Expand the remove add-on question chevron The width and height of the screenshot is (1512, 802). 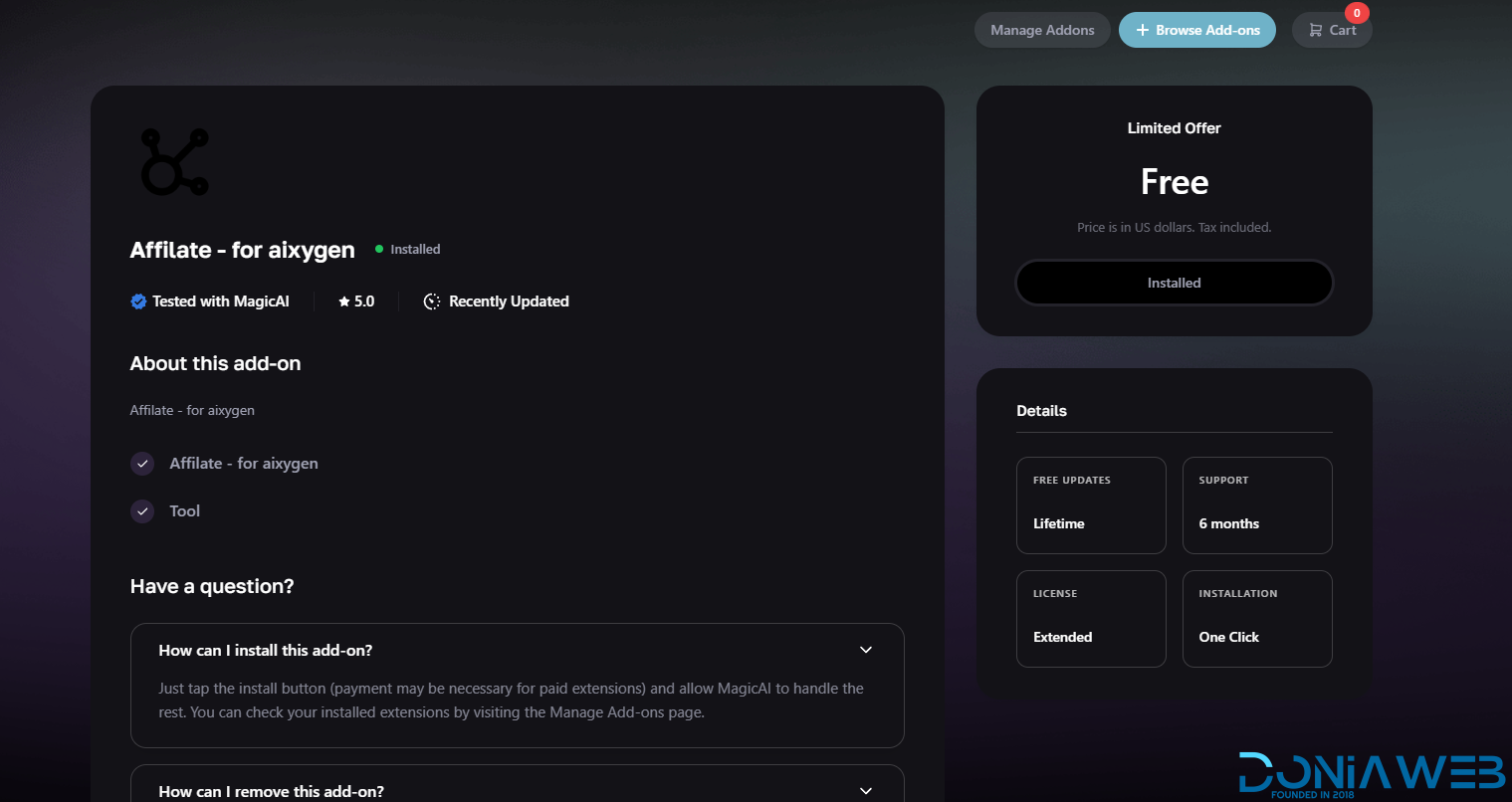(x=865, y=790)
